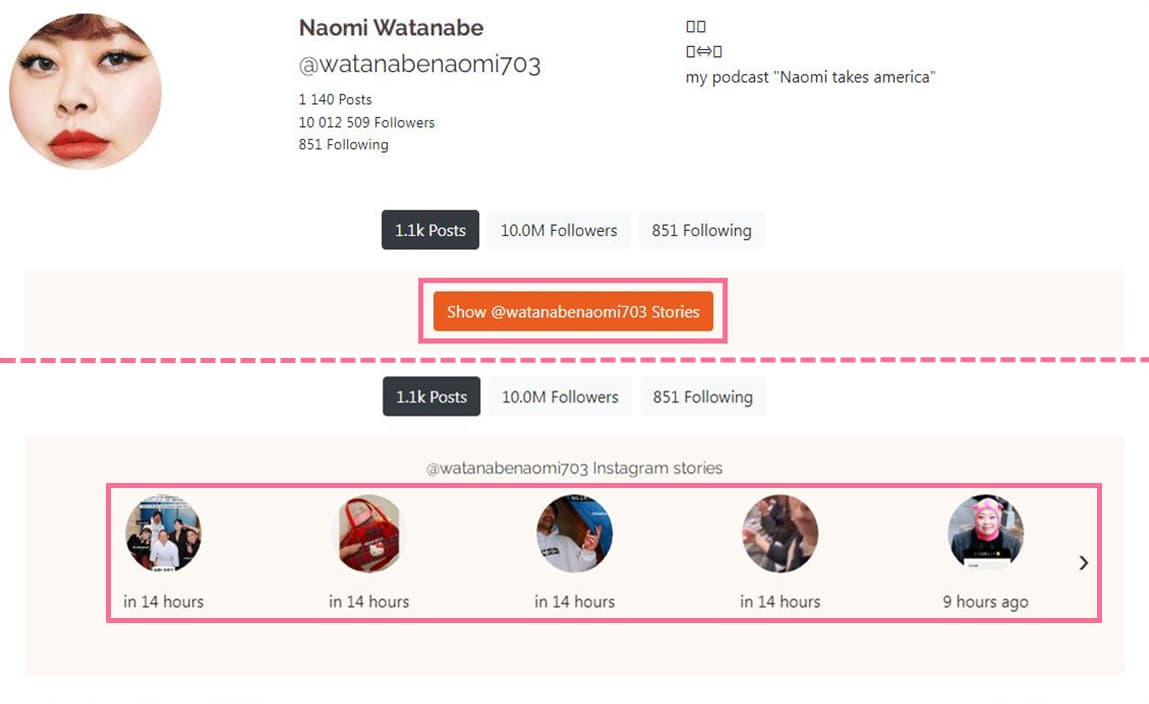Switch to 851 Following tab above Instagram stories heading
Screen dimensions: 1149x704
[x=702, y=397]
